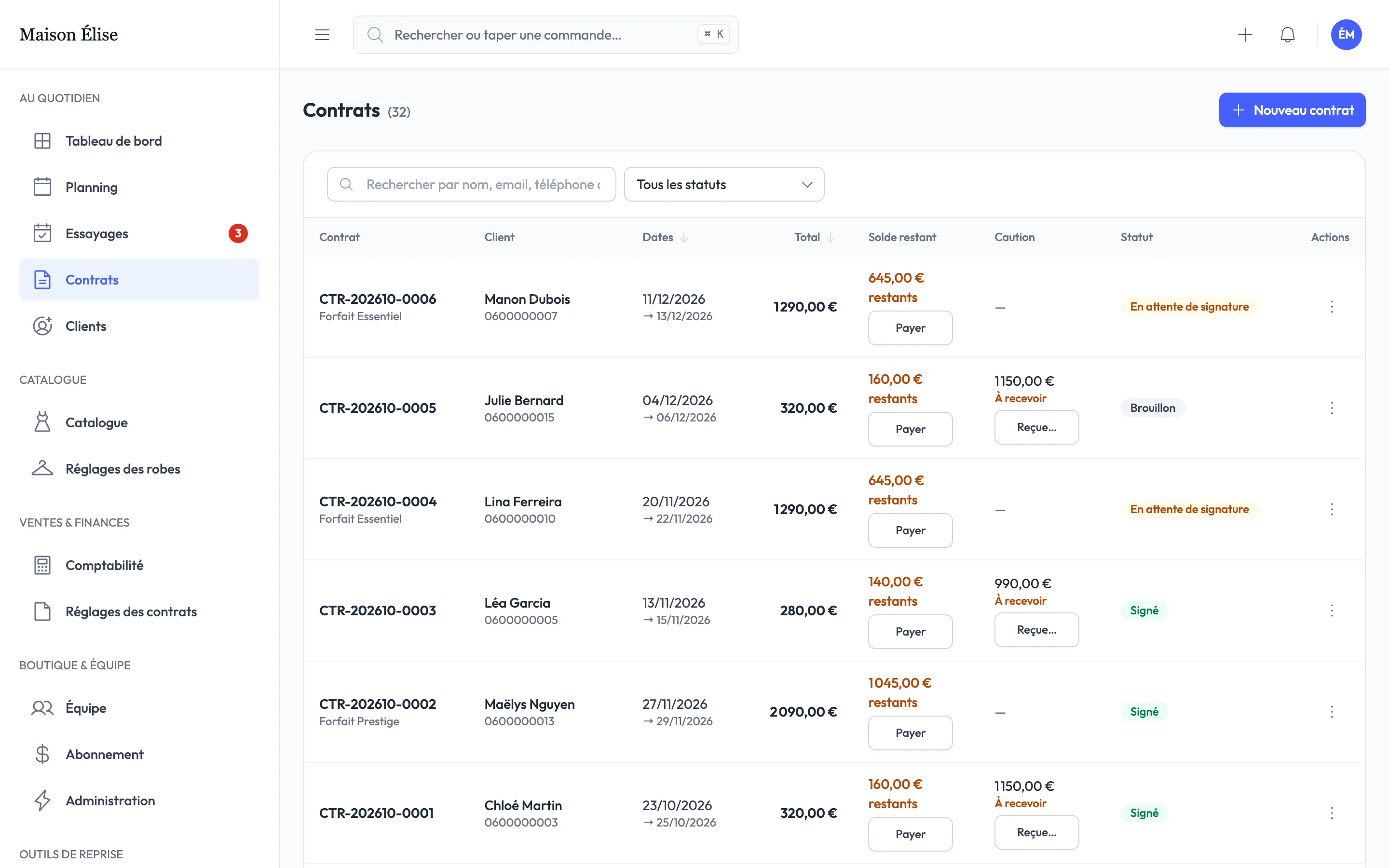Click the Réglages des robes hanger icon

[x=42, y=468]
